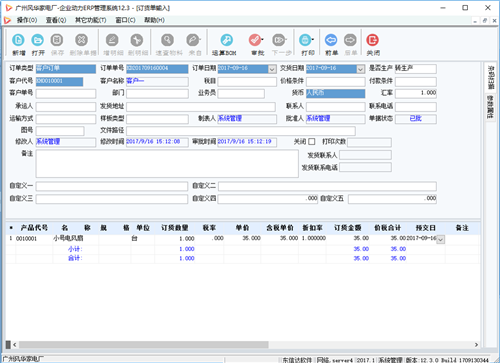Open the 预交日 dropdown in the grid row

pos(440,239)
